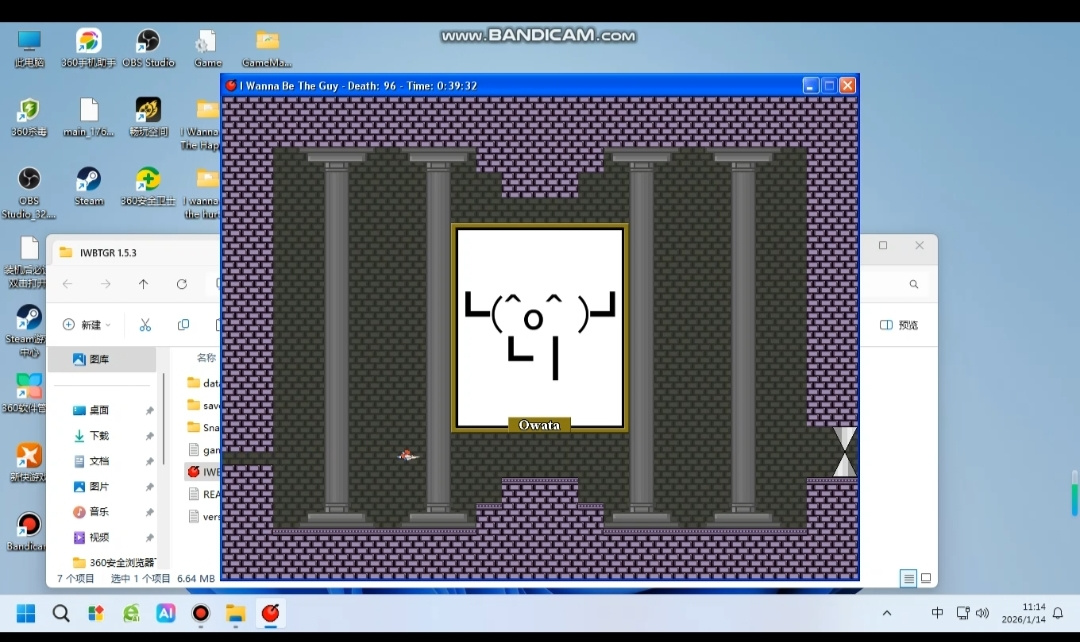The width and height of the screenshot is (1080, 642).
Task: Select the Sna... folder in file list
Action: click(203, 427)
